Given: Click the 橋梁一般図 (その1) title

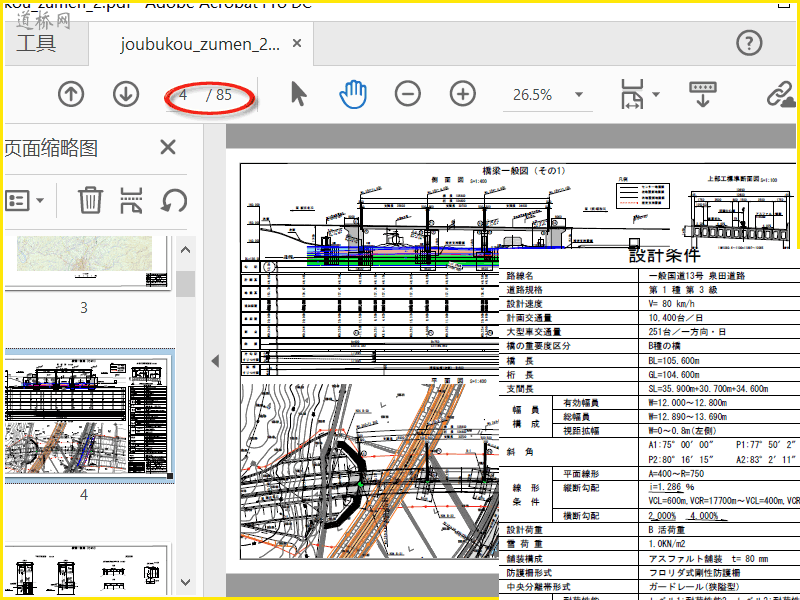Looking at the screenshot, I should [524, 170].
